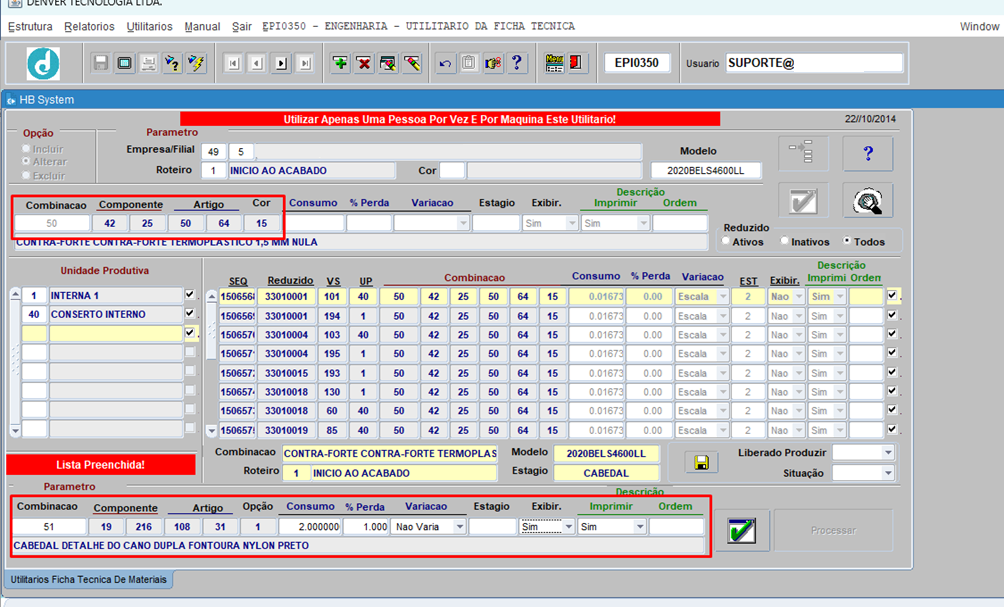Click the Consumo field showing 2.000000

[x=310, y=527]
